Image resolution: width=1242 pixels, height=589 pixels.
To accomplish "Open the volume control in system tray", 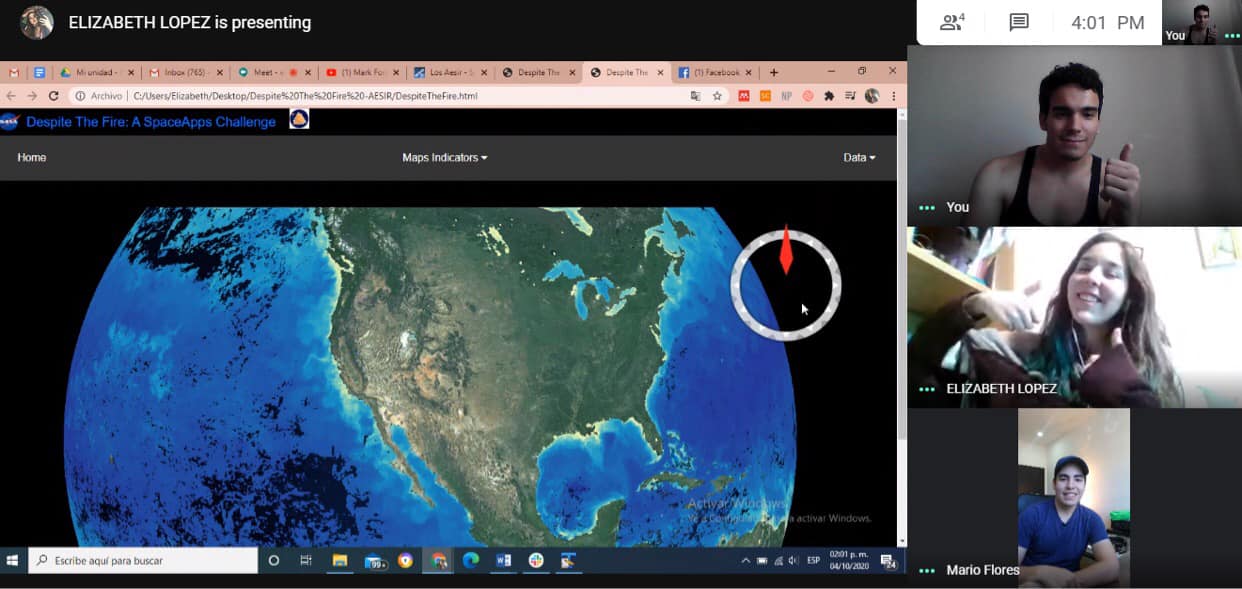I will (x=793, y=561).
